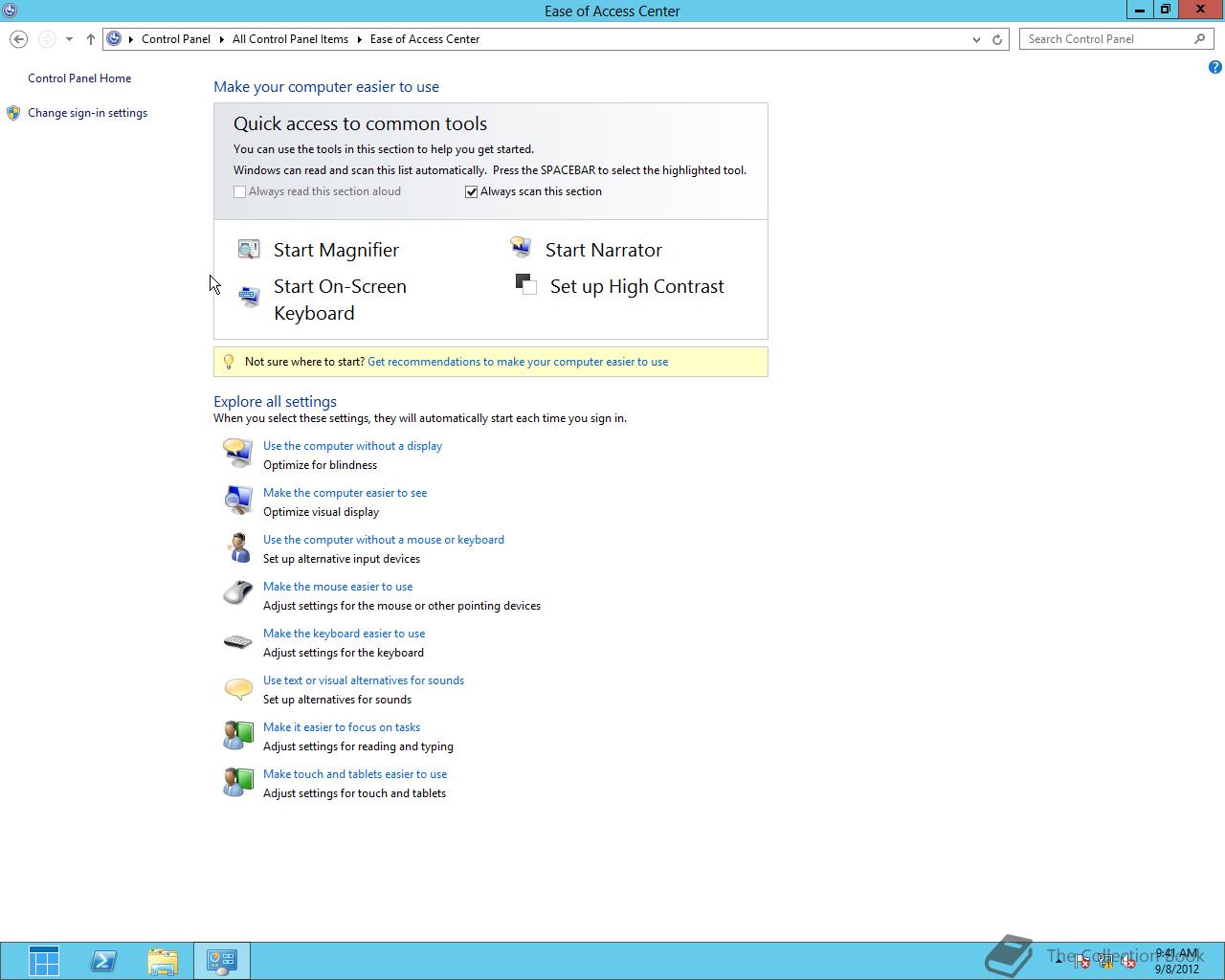The image size is (1225, 980).
Task: Click the Narrator icon
Action: (521, 249)
